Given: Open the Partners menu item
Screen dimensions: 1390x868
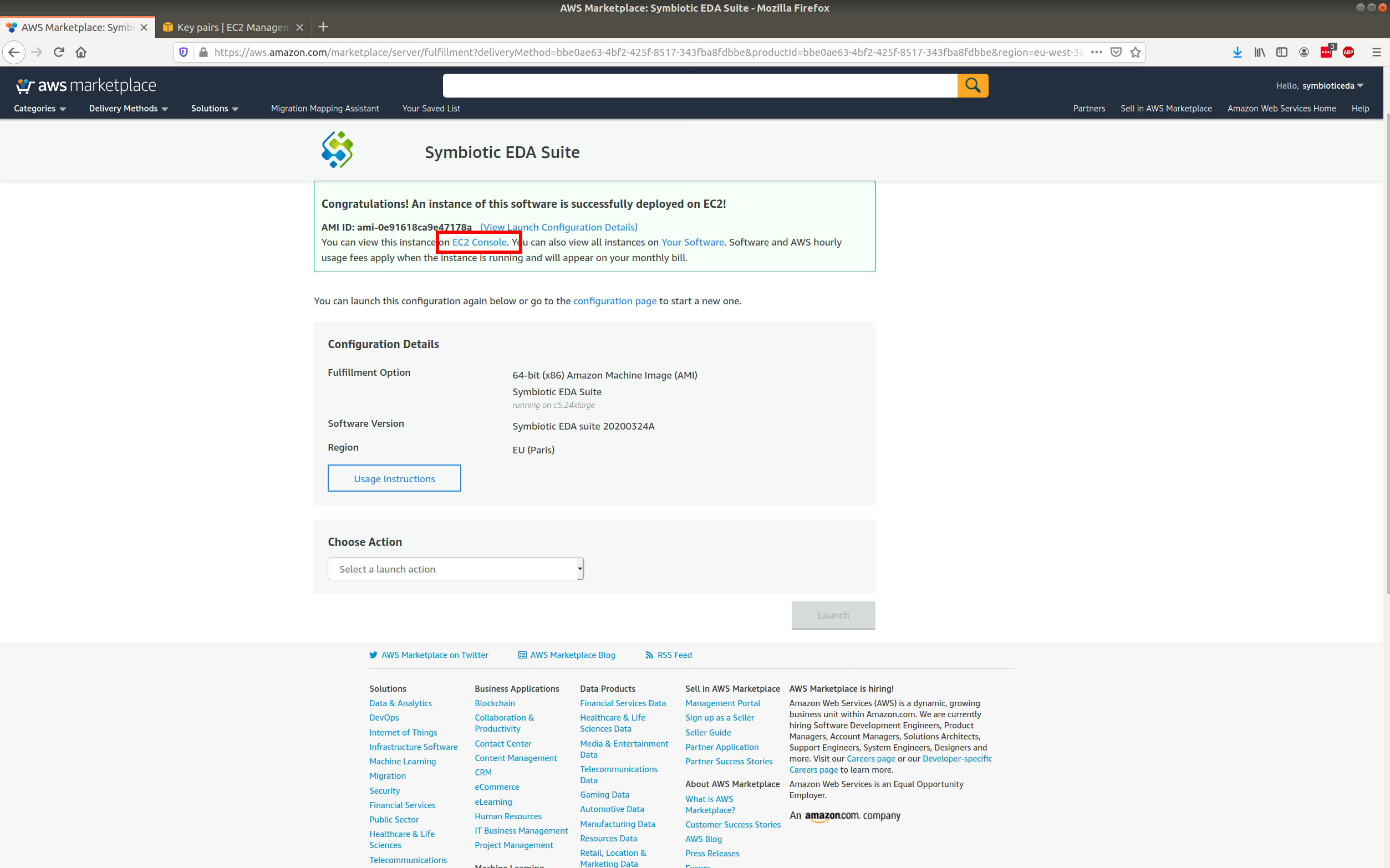Looking at the screenshot, I should point(1088,109).
